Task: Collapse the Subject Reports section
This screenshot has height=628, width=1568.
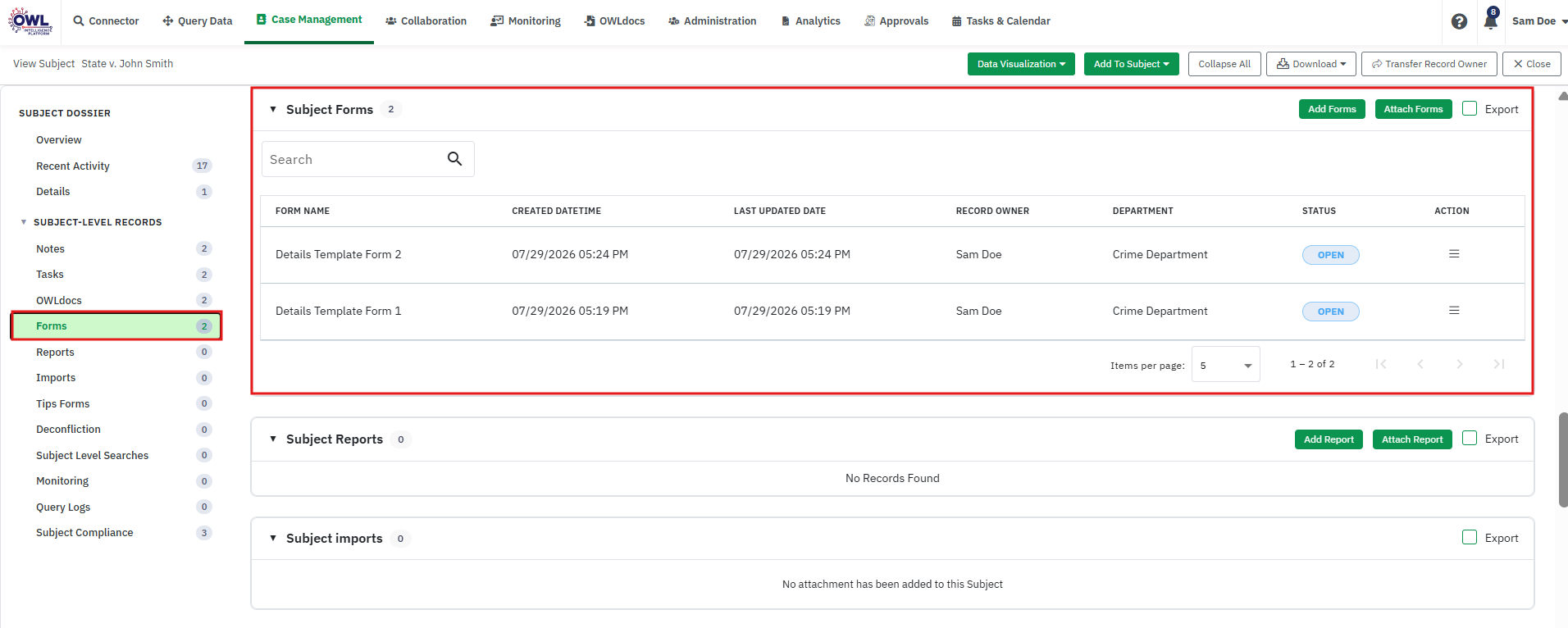Action: tap(273, 439)
